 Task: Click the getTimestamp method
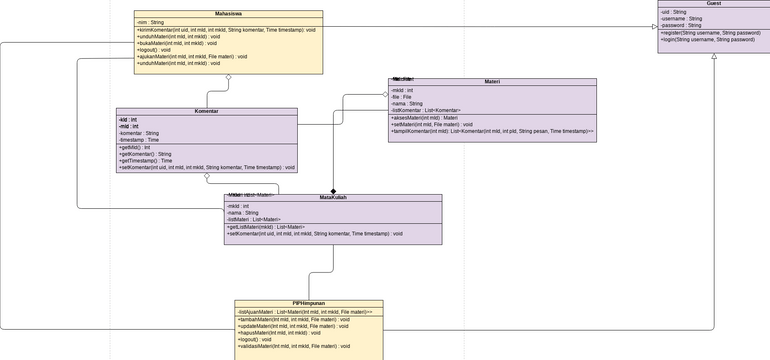coord(145,161)
